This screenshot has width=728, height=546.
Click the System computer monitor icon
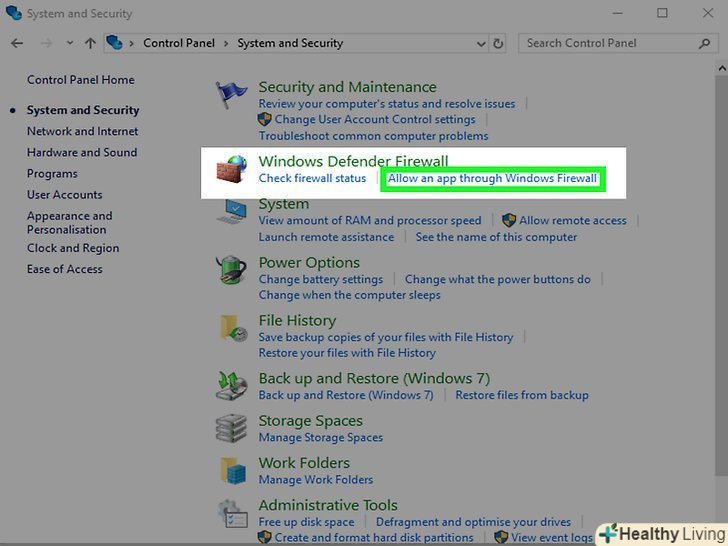point(232,211)
